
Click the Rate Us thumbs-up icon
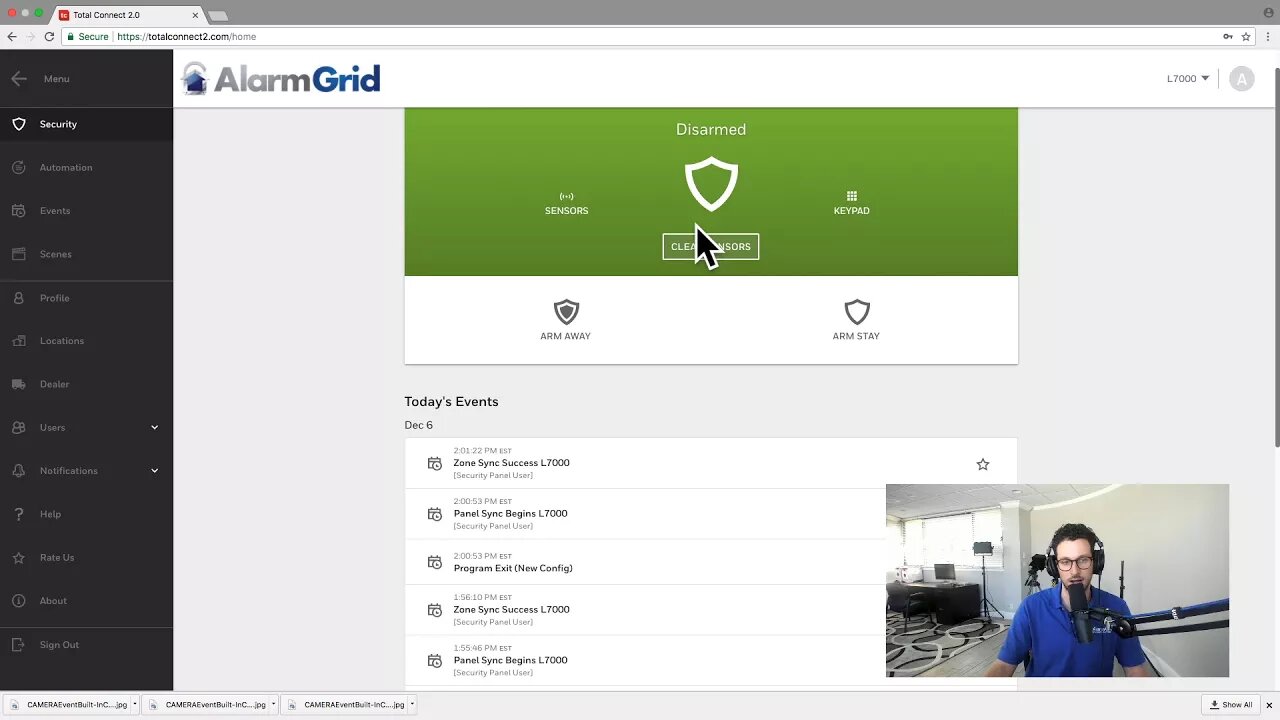[x=19, y=557]
